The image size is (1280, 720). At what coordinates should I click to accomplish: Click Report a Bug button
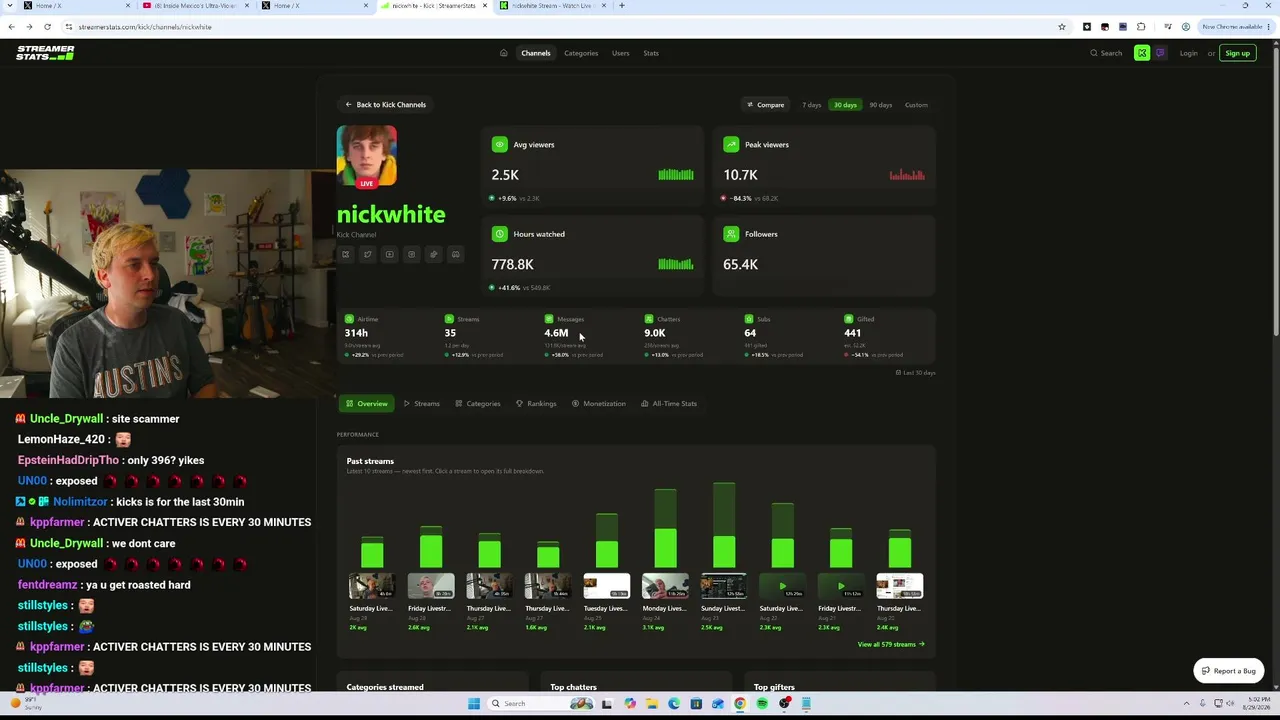click(1229, 671)
